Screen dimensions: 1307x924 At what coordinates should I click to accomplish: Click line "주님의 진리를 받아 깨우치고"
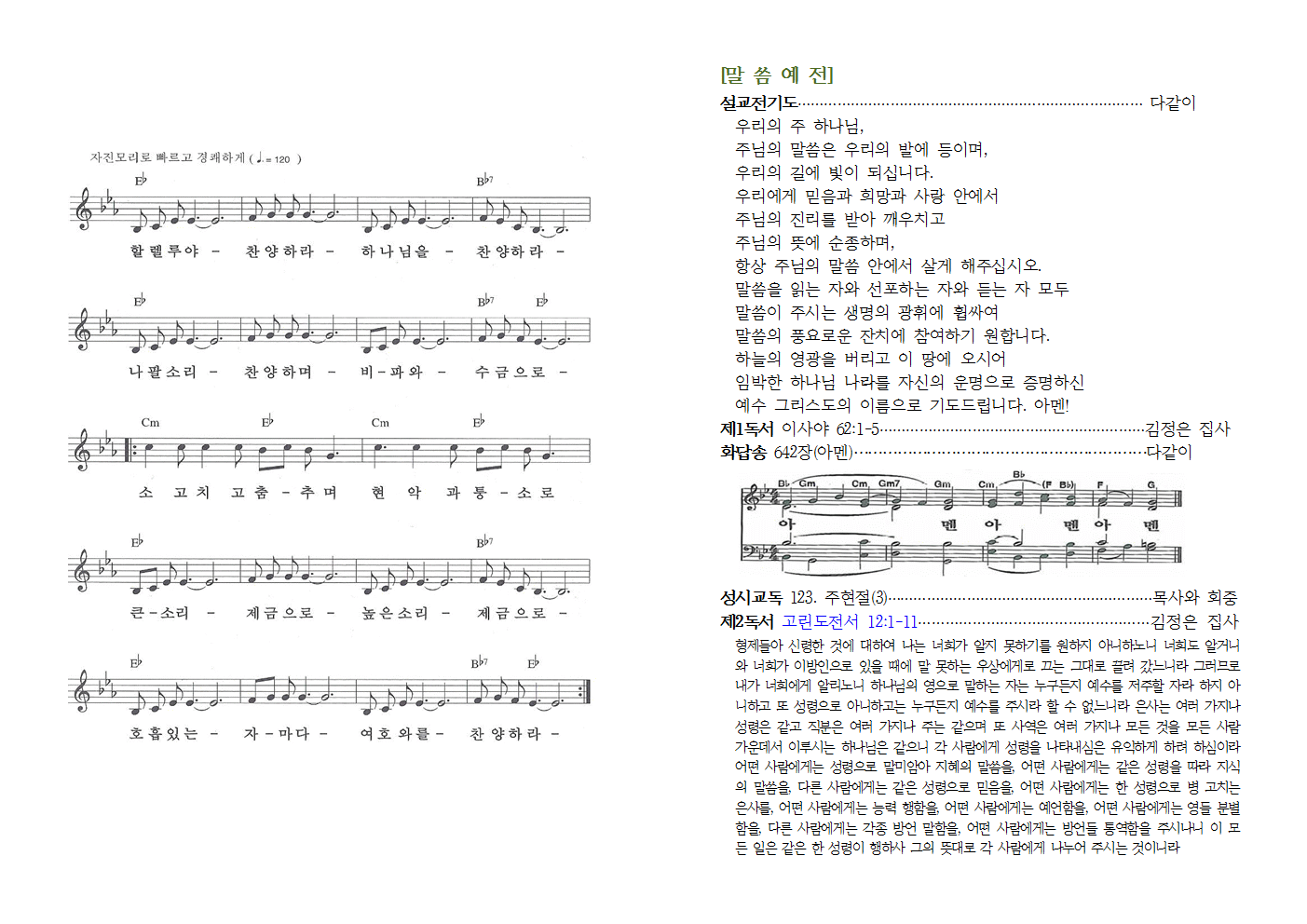click(x=839, y=219)
